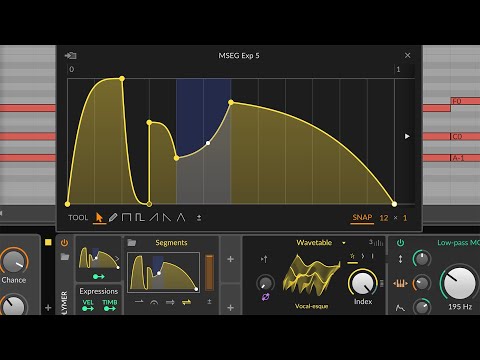Add a modulator with the upper plus button
The image size is (480, 360).
tap(230, 259)
